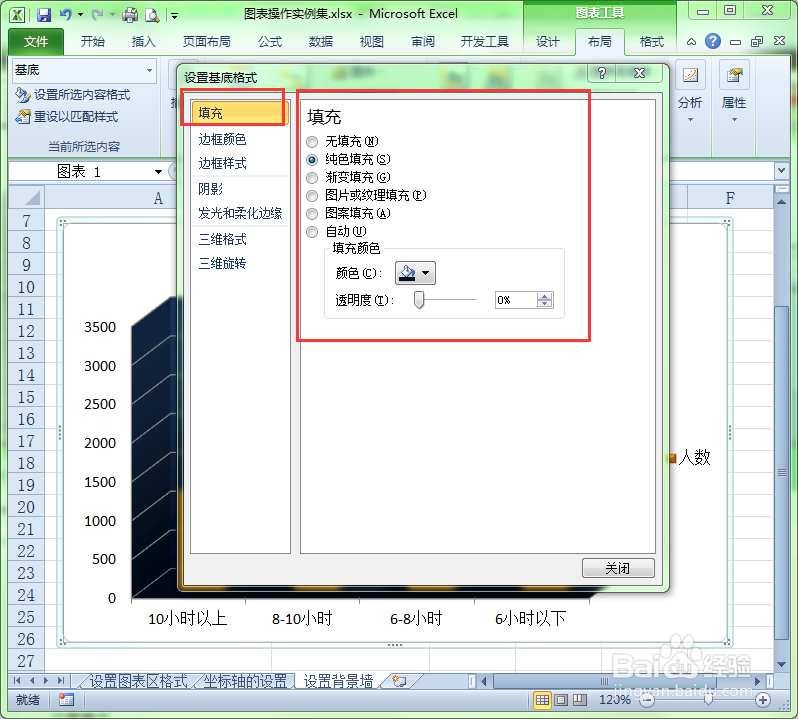This screenshot has height=719, width=798.
Task: Open the Name Box dropdown arrow
Action: 158,172
